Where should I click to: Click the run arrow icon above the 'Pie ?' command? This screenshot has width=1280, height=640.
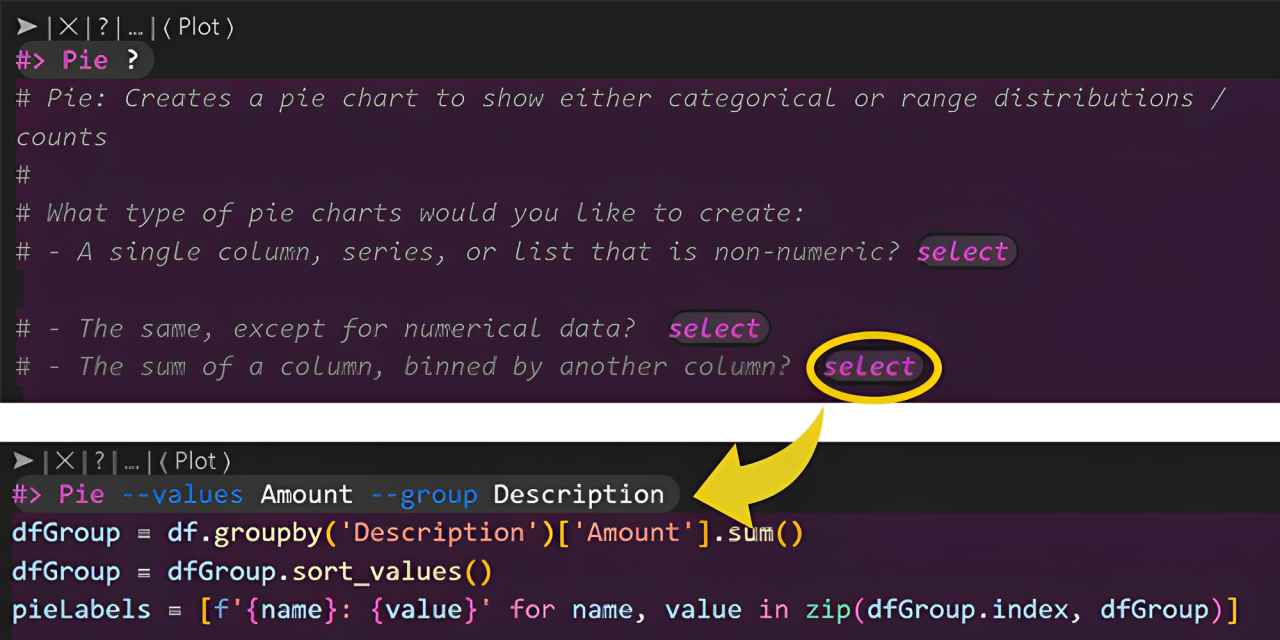coord(26,27)
